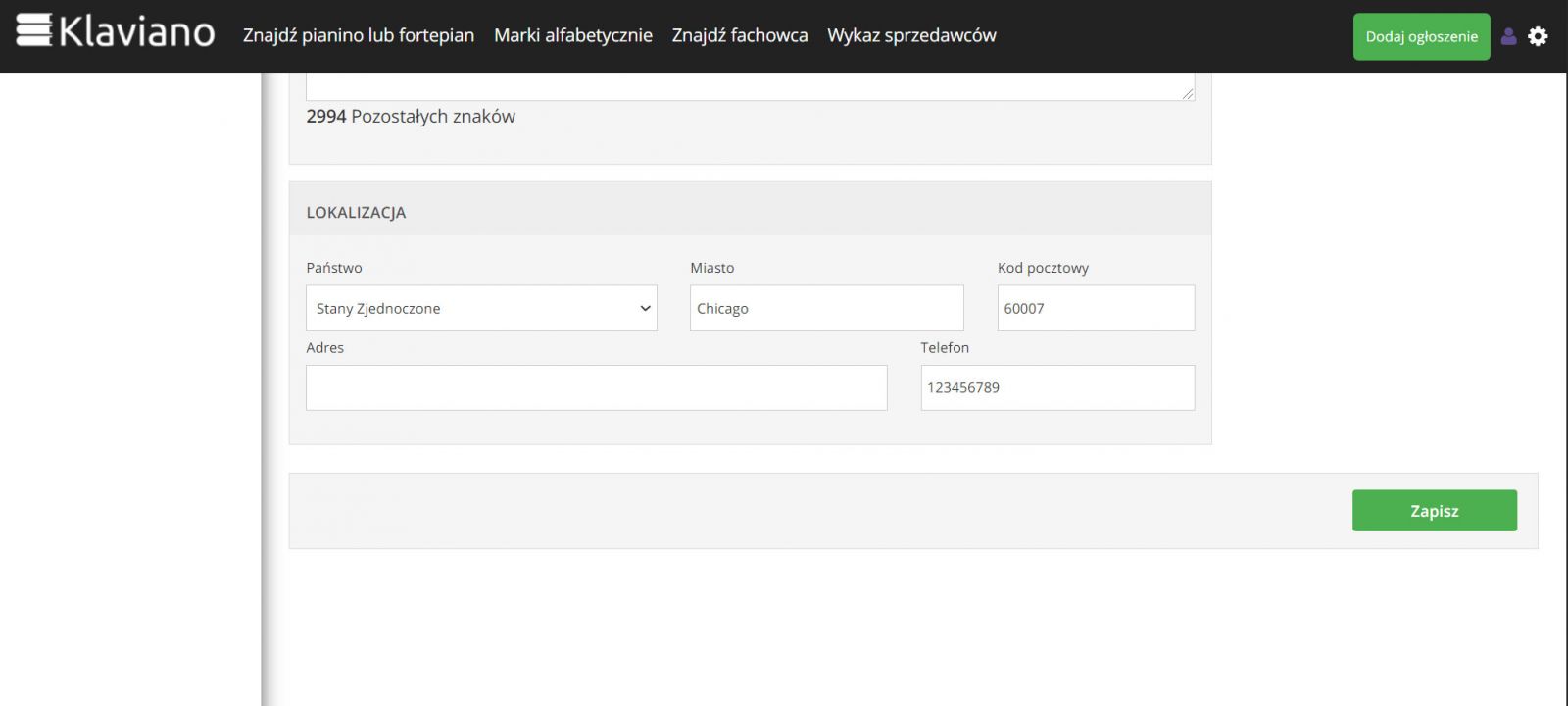Click the Klaviano wordmark text
The width and height of the screenshot is (1568, 706).
[137, 32]
